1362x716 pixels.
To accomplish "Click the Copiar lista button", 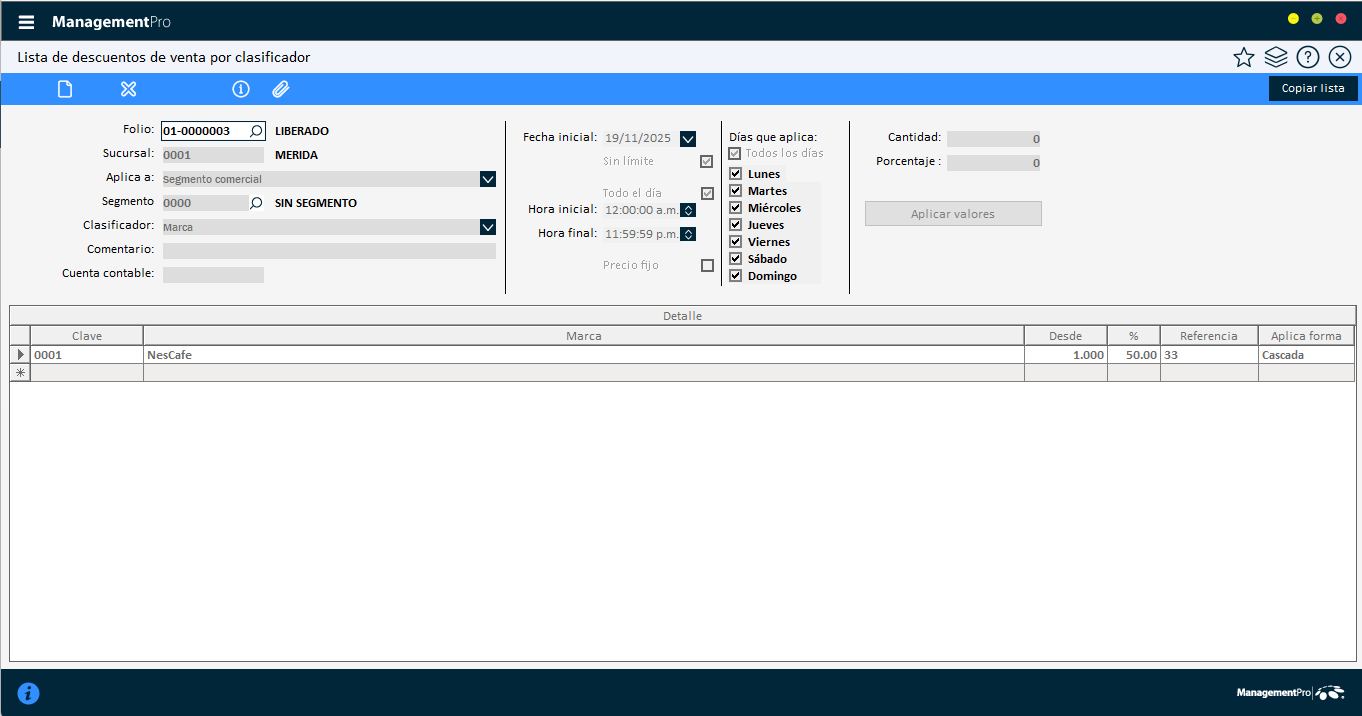I will [x=1313, y=88].
